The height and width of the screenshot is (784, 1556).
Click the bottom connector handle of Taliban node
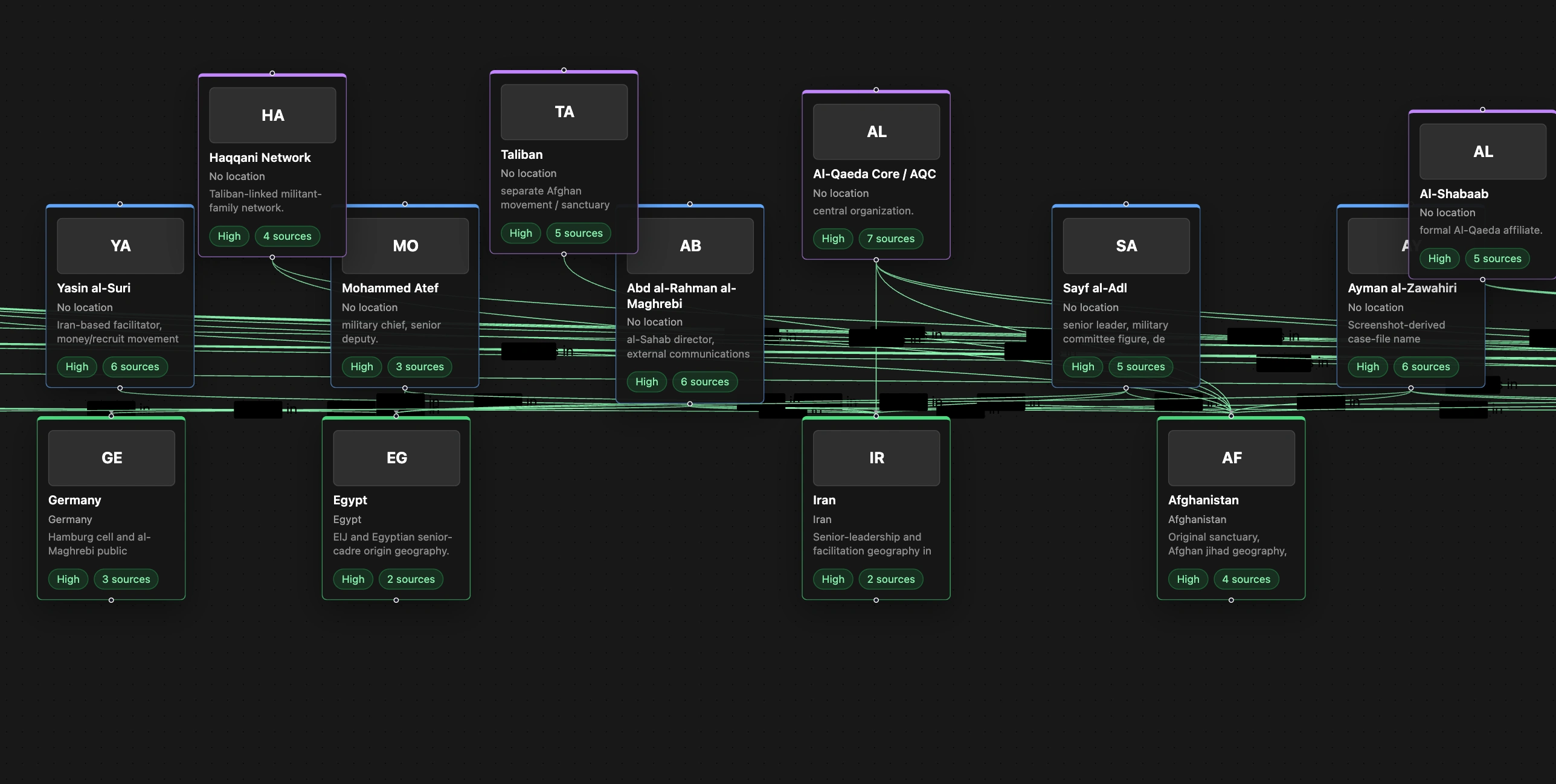pyautogui.click(x=564, y=254)
